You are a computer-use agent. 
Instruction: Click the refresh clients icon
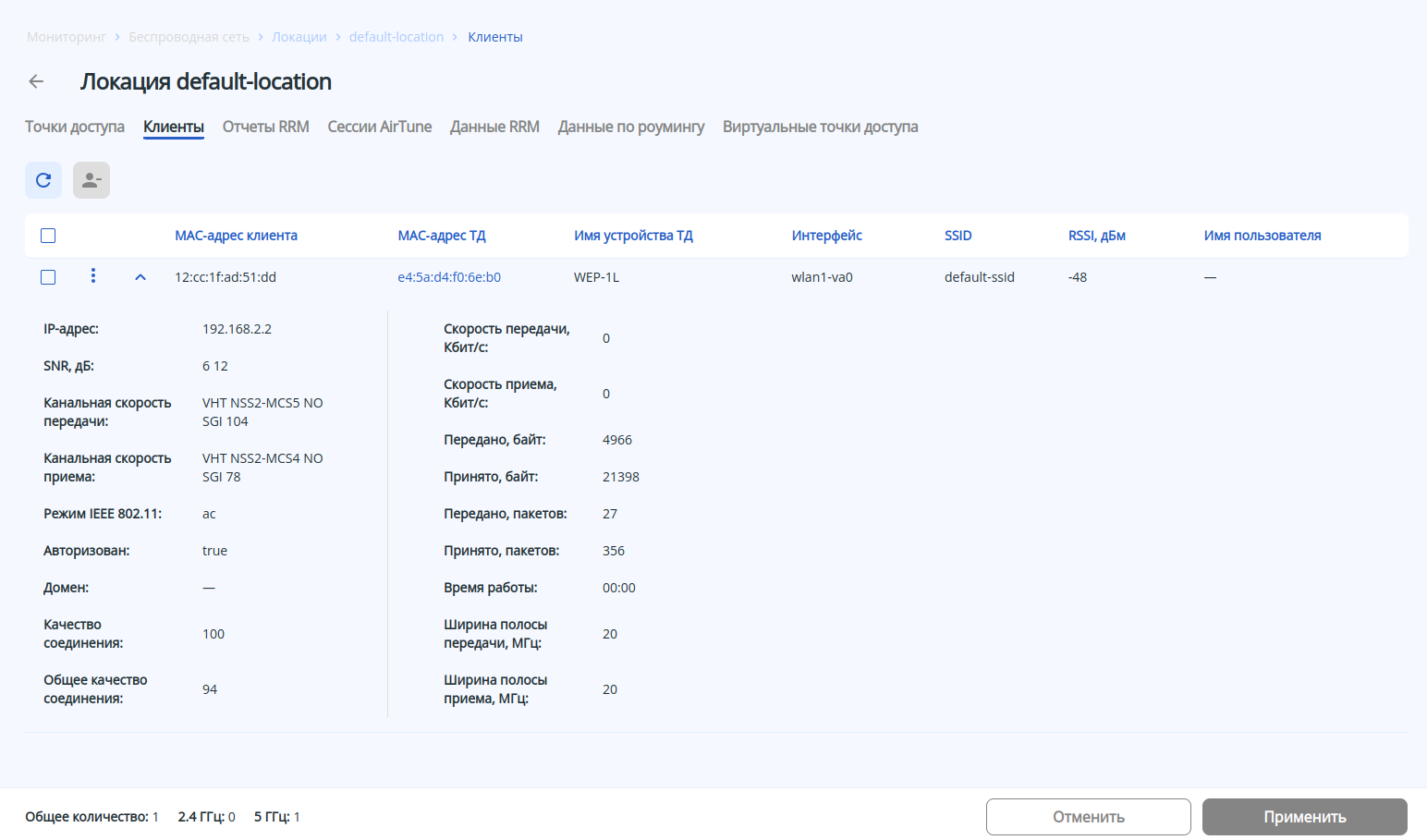43,180
